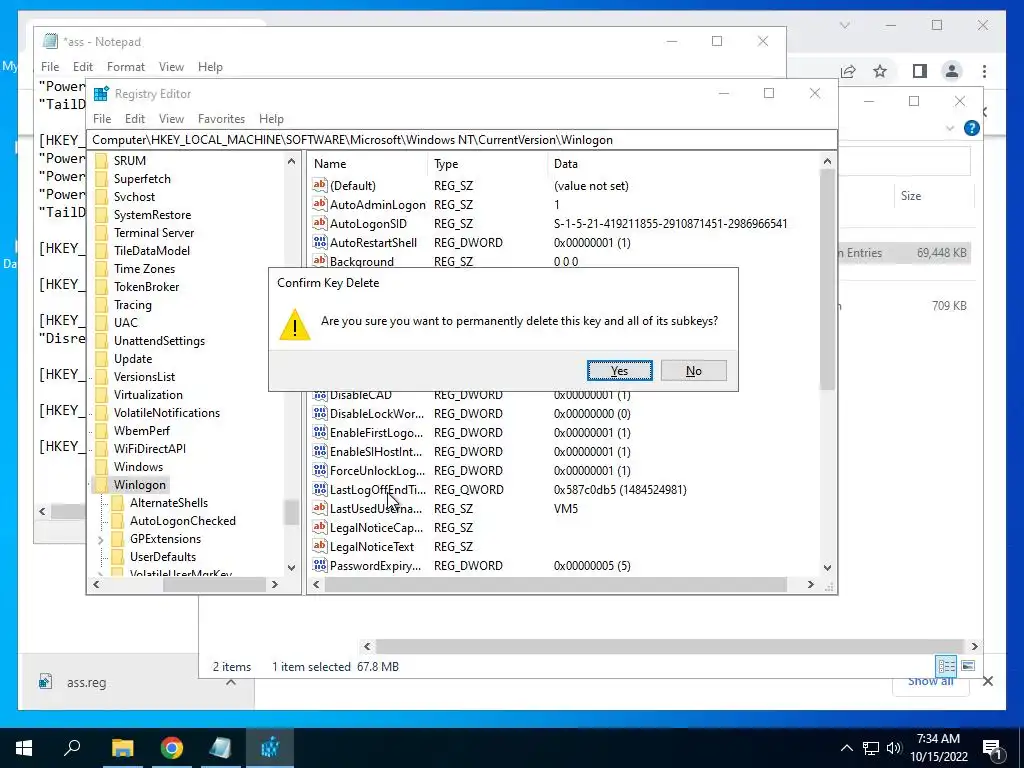Screen dimensions: 1024x768
Task: Select the UnattendSettings key
Action: (159, 341)
